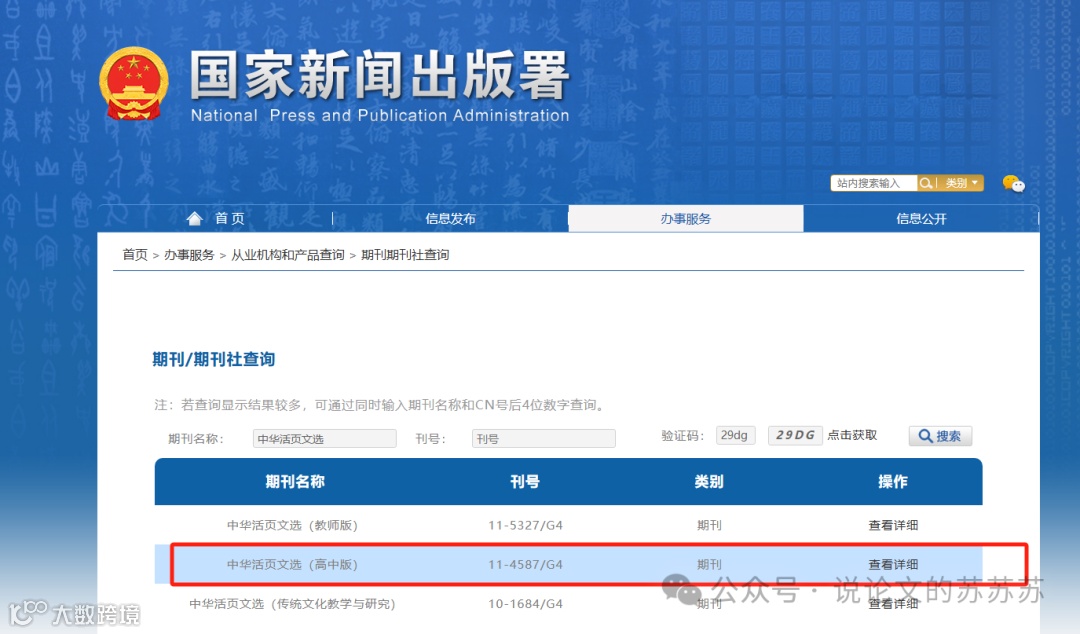Click the 期刊/期刊社查询 heading
Viewport: 1080px width, 634px height.
click(214, 359)
